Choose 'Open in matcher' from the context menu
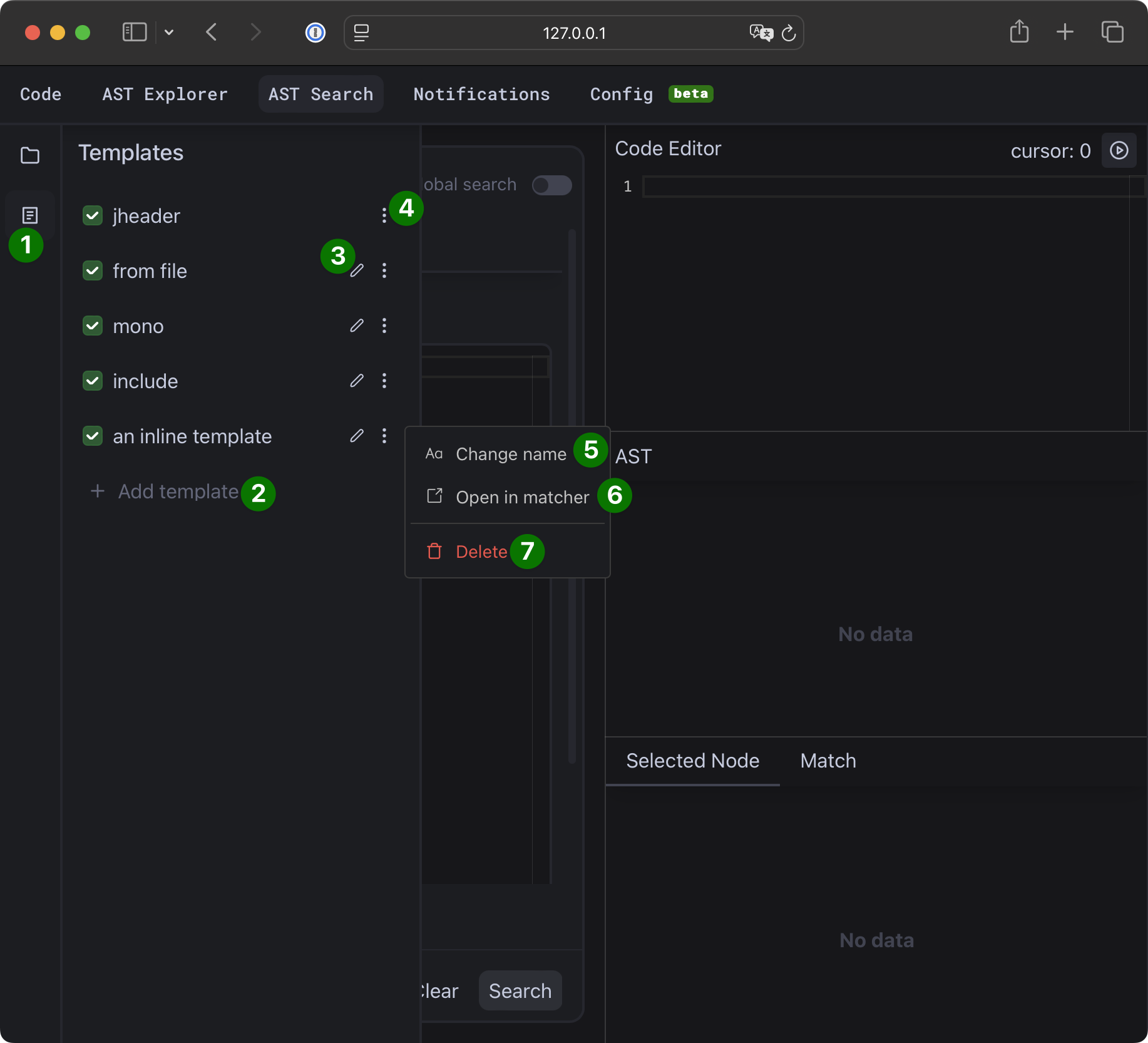This screenshot has height=1043, width=1148. (x=508, y=497)
